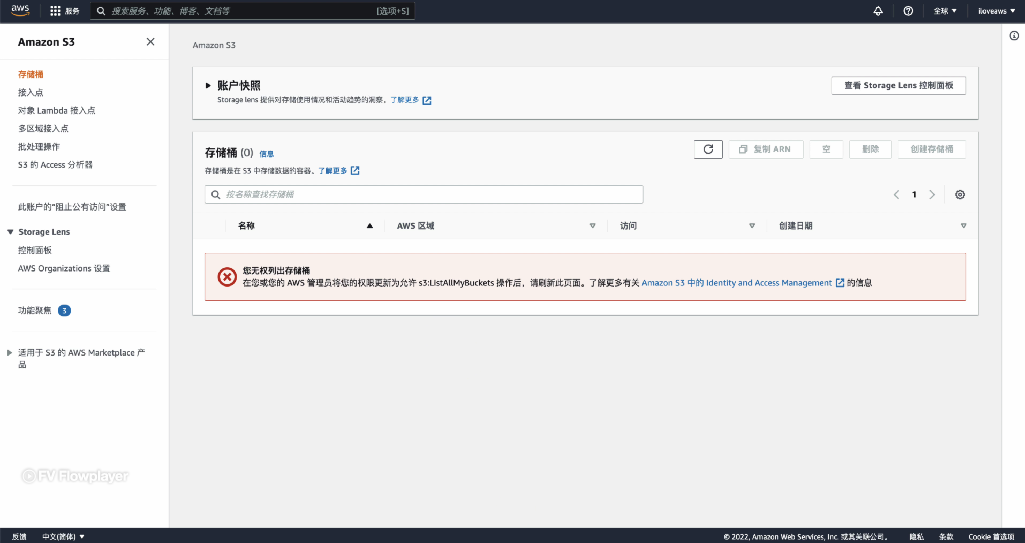
Task: Click the 删除 button
Action: tap(870, 149)
